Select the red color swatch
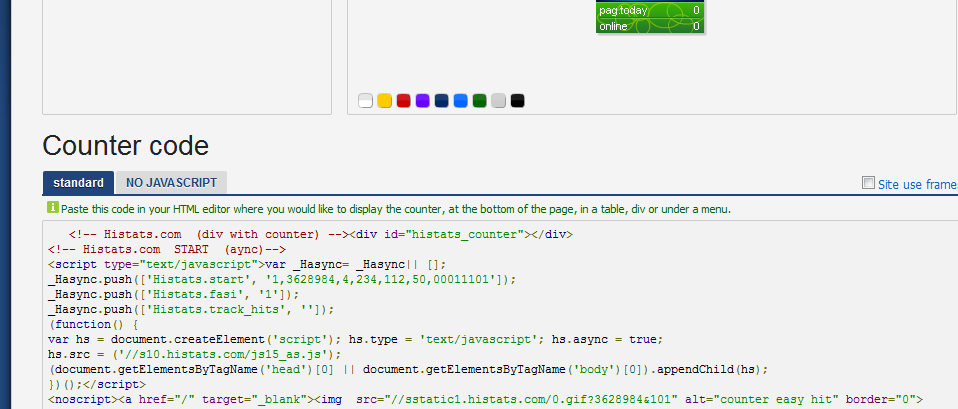The width and height of the screenshot is (958, 409). [403, 101]
